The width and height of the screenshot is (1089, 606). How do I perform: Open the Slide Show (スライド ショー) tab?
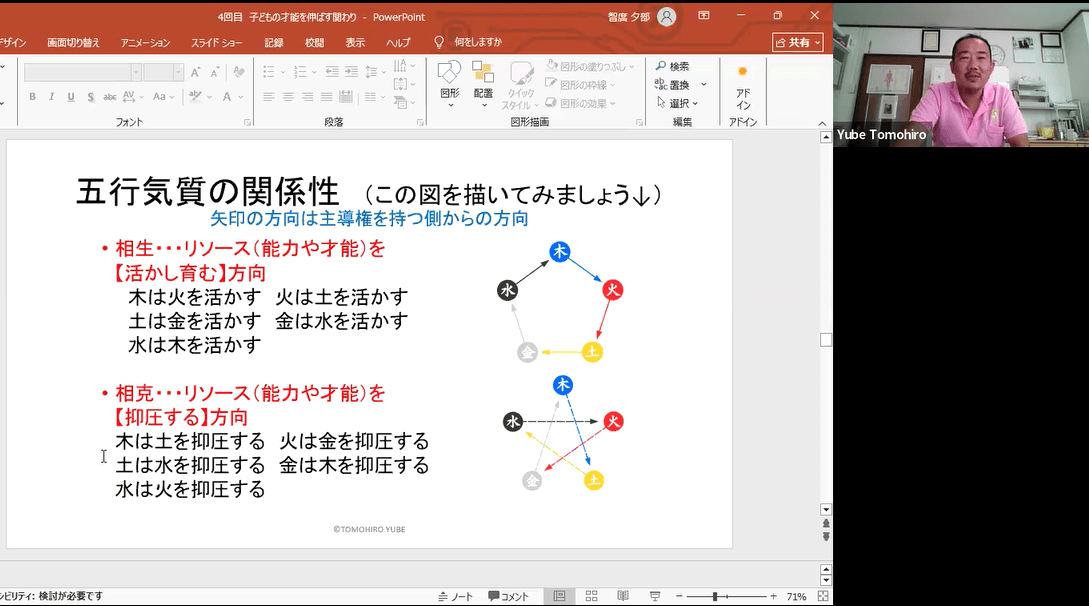pos(217,43)
